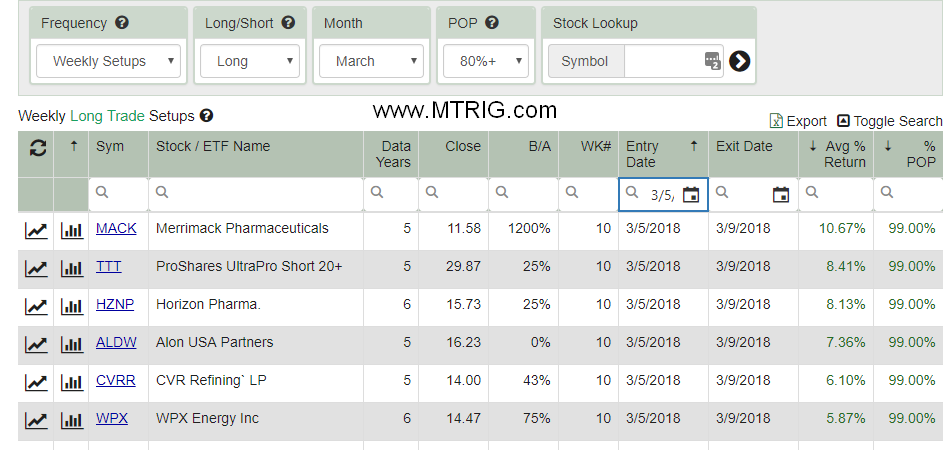Click the Long/Short help question mark
Screen dimensions: 952x450
[288, 23]
